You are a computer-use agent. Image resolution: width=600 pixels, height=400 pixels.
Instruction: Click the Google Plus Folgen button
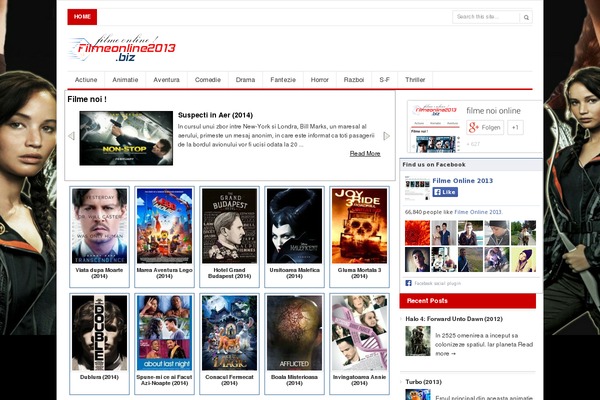tap(485, 127)
